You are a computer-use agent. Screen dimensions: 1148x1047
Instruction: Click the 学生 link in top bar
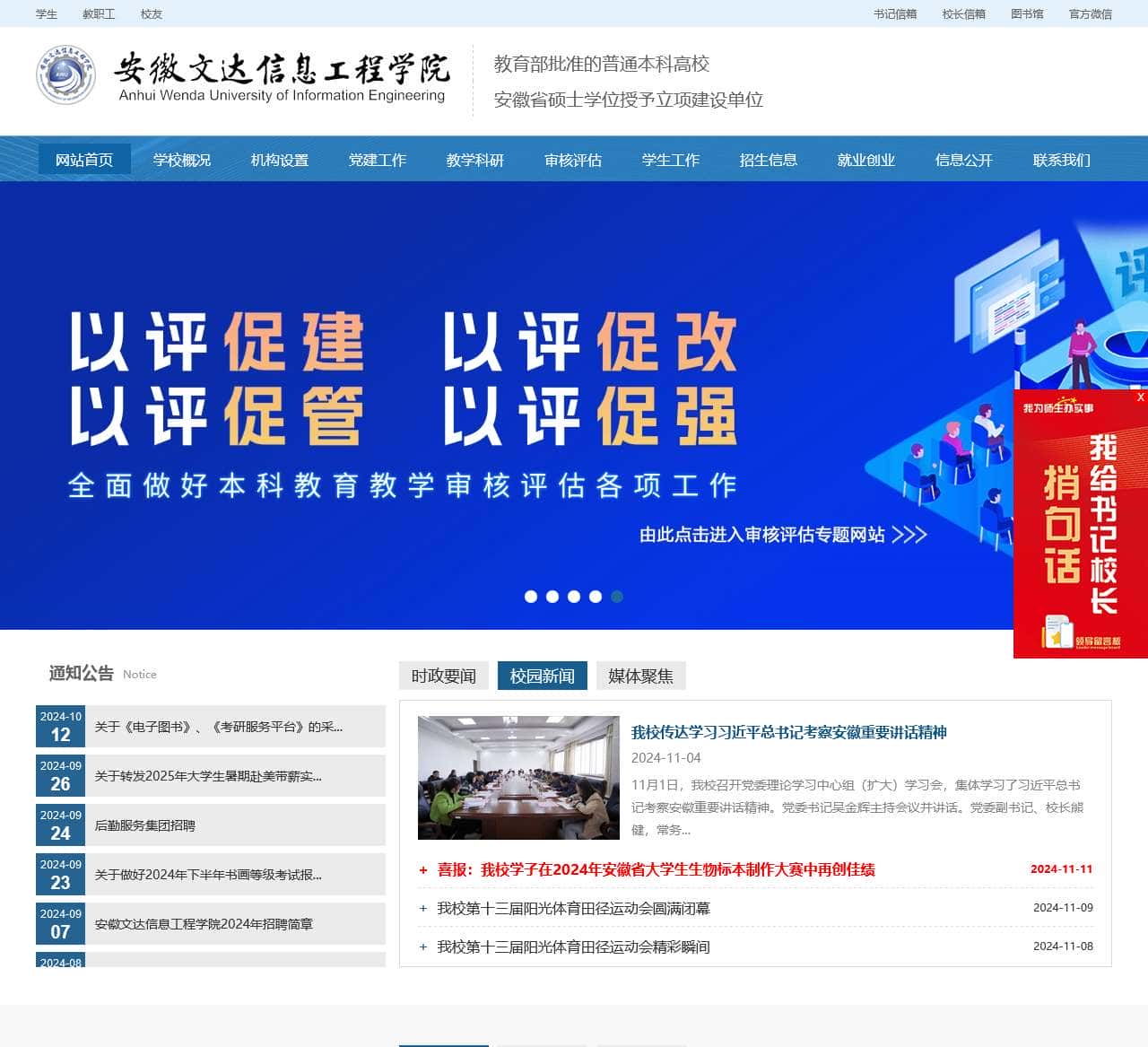(x=47, y=13)
